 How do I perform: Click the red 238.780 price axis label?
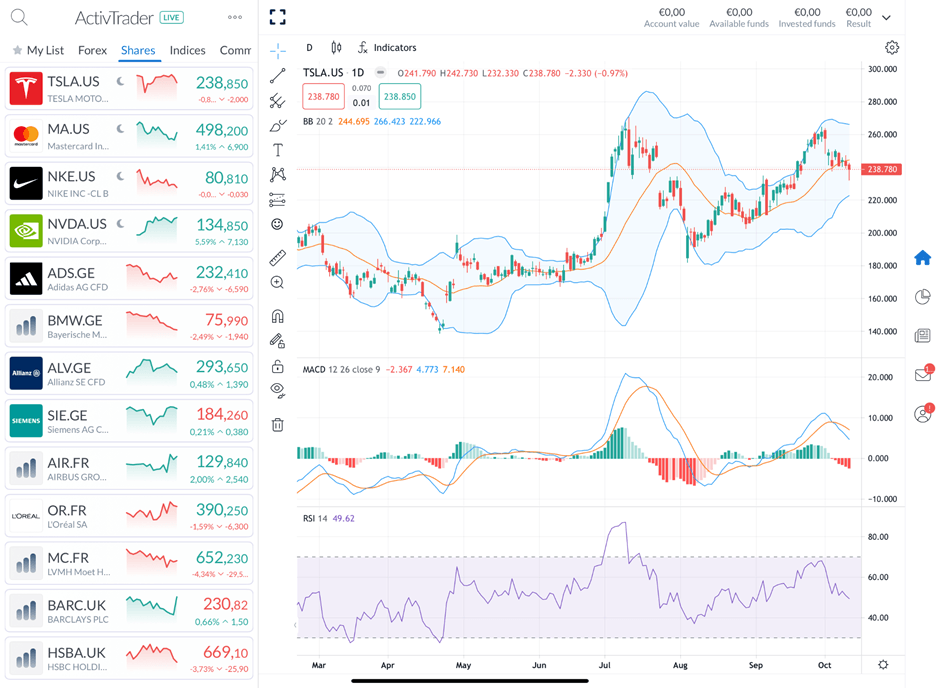882,170
